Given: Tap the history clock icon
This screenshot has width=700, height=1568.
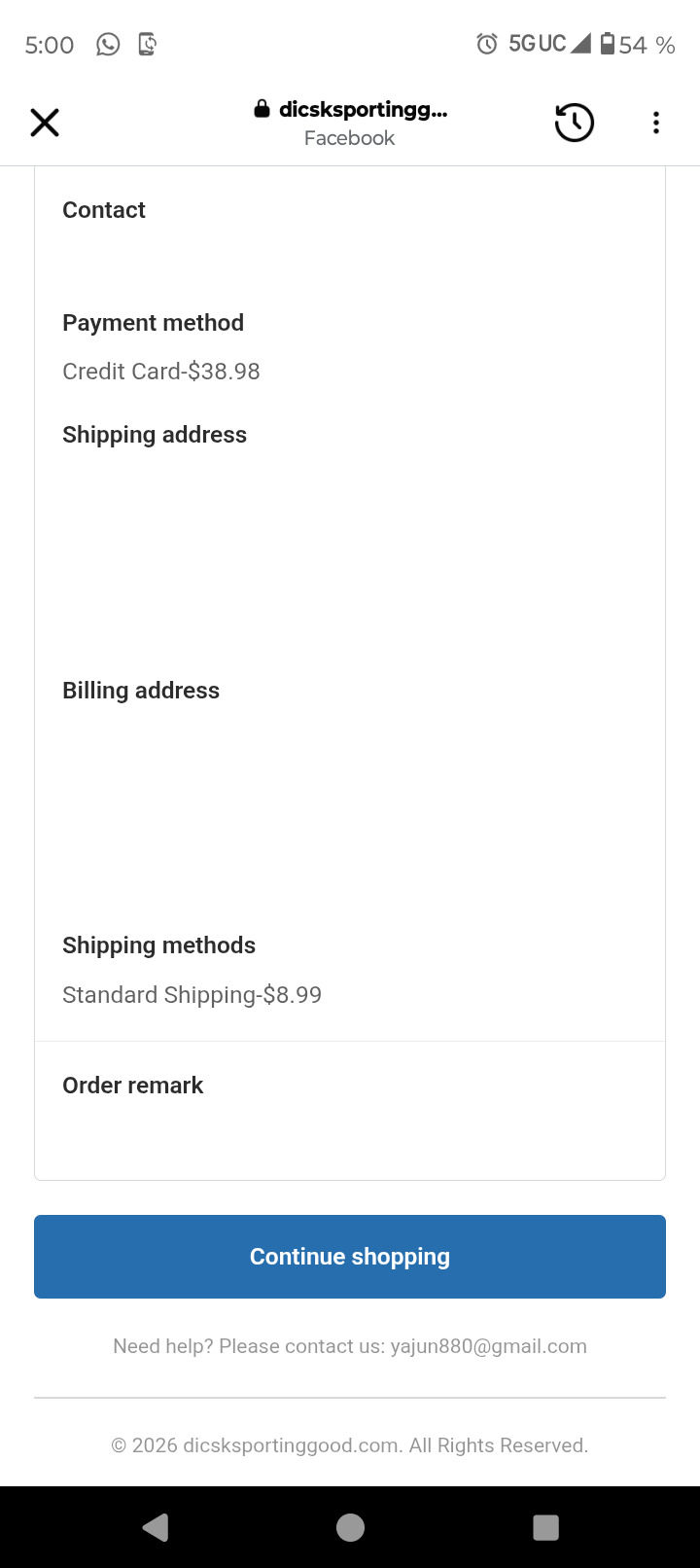Looking at the screenshot, I should point(574,123).
